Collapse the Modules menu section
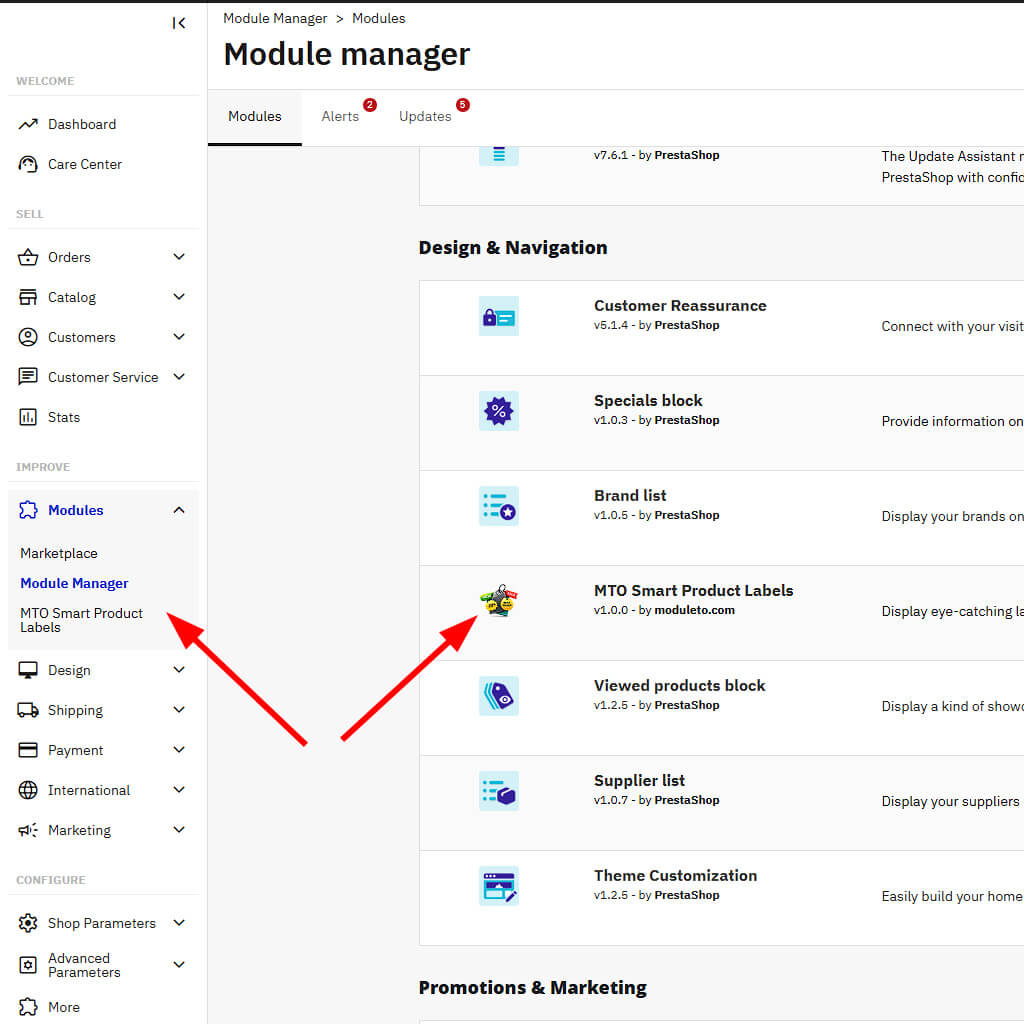1024x1024 pixels. [179, 510]
